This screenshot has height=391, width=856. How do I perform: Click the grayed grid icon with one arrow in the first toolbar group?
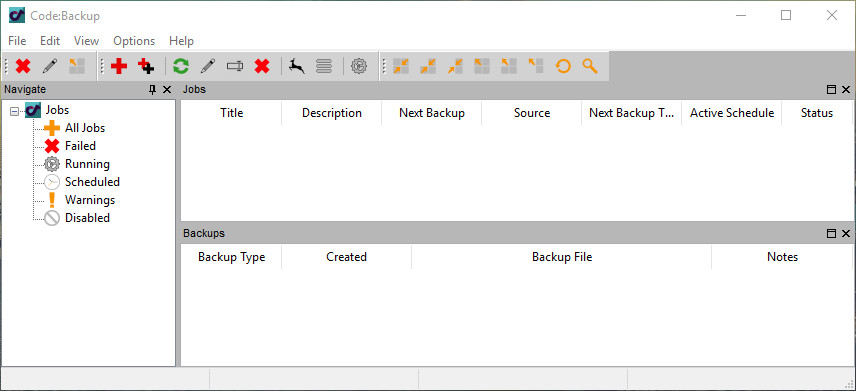(x=76, y=67)
